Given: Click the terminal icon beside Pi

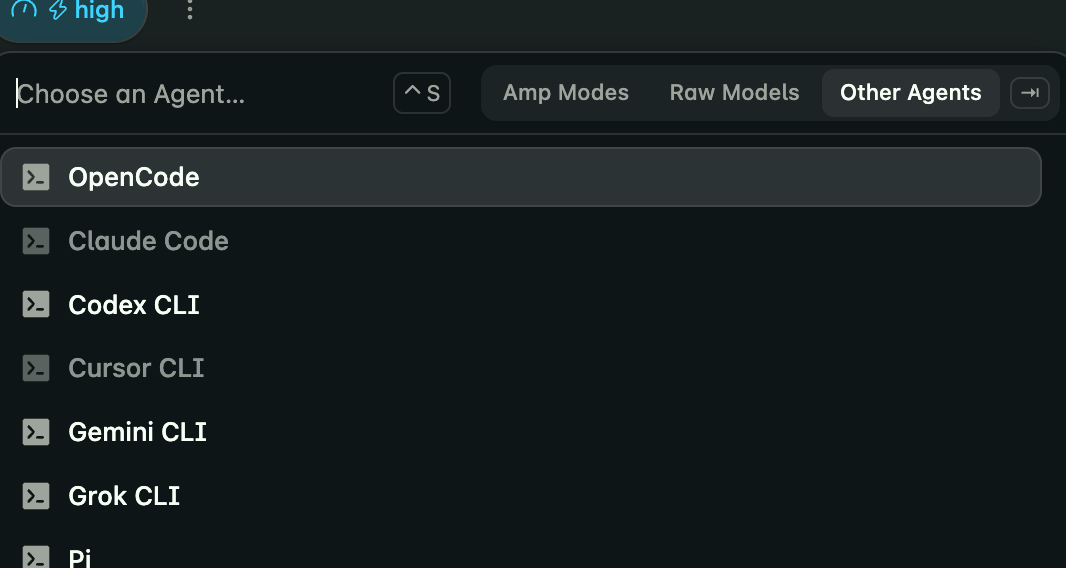Looking at the screenshot, I should click(36, 557).
